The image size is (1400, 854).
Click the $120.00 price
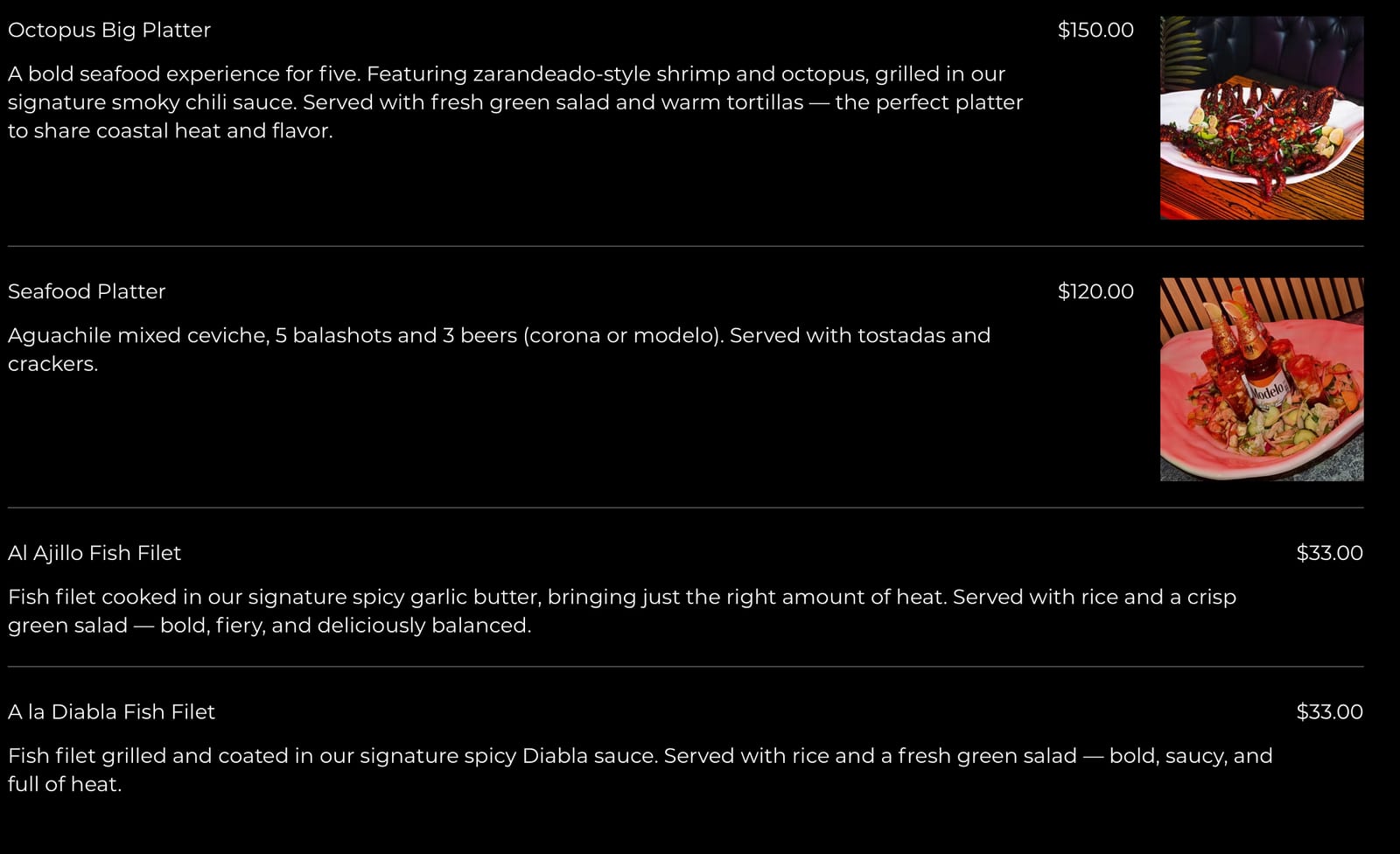click(x=1095, y=291)
